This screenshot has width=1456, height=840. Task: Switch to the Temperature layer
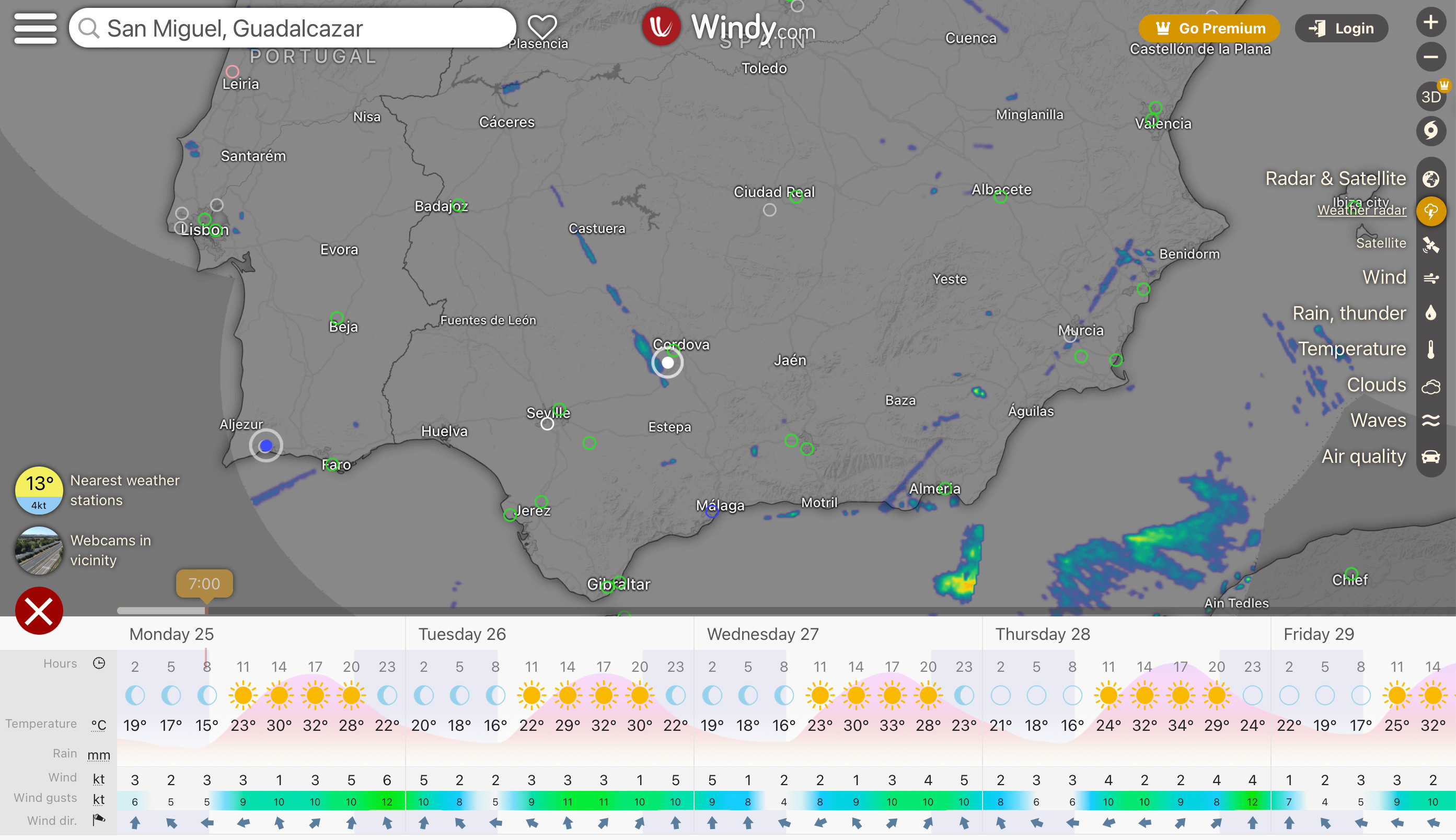(x=1430, y=349)
